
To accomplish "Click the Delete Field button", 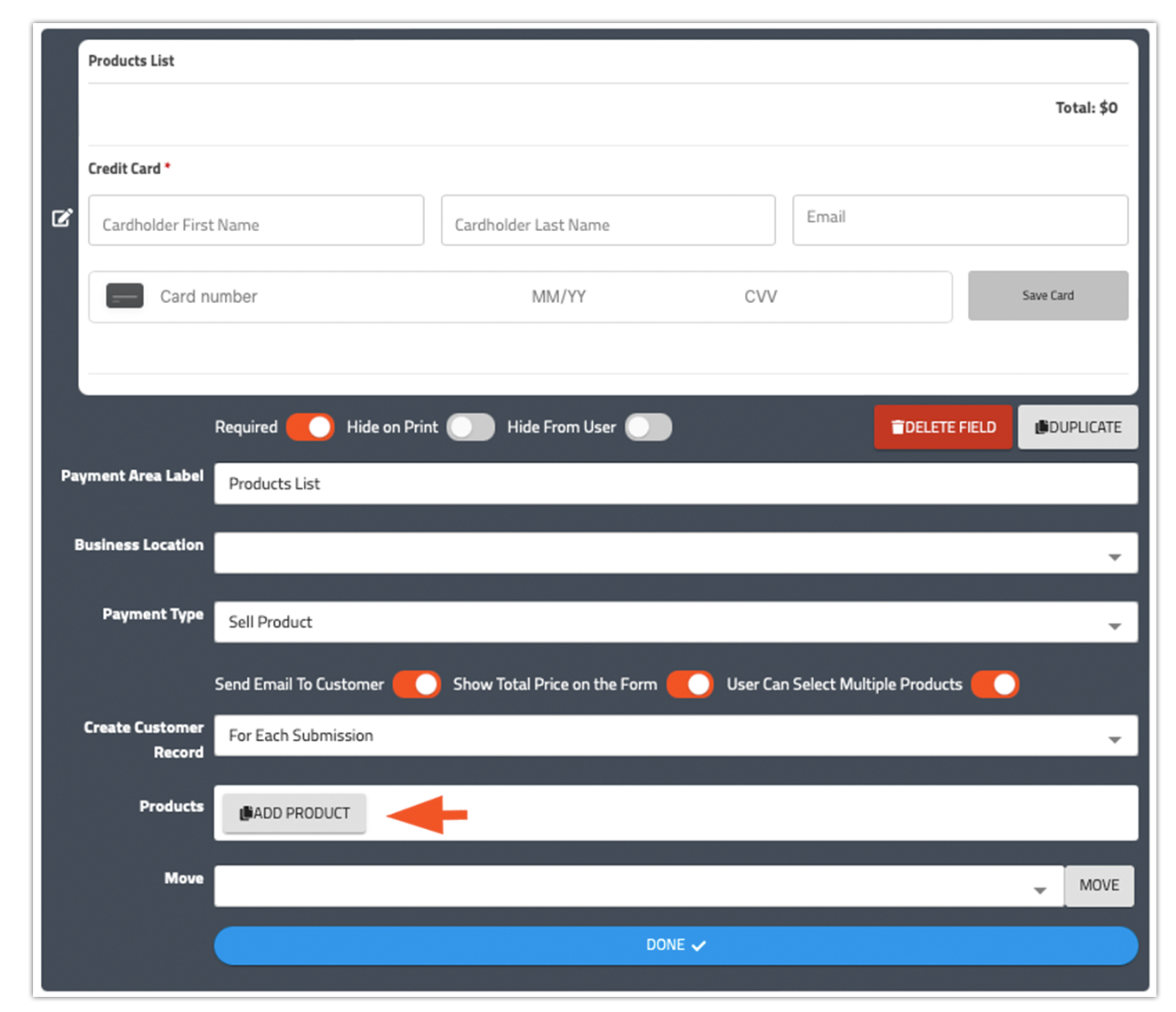I will [x=943, y=427].
